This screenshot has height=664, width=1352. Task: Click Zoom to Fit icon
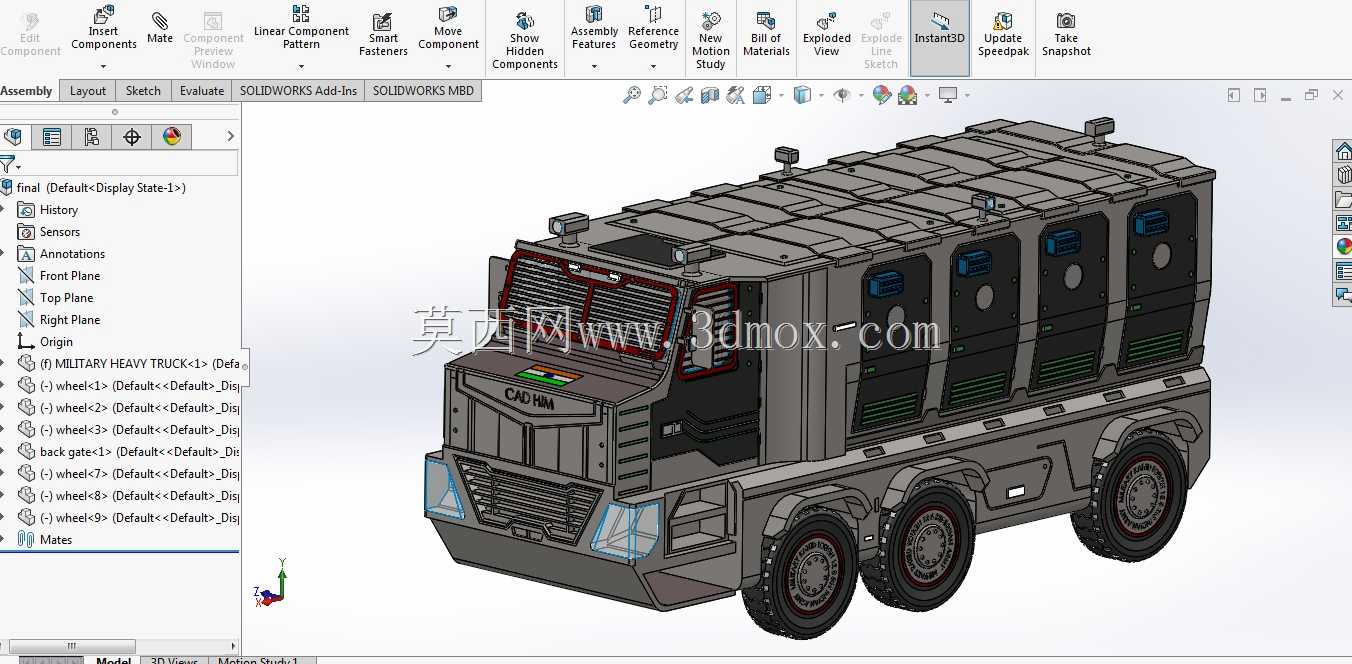point(632,95)
